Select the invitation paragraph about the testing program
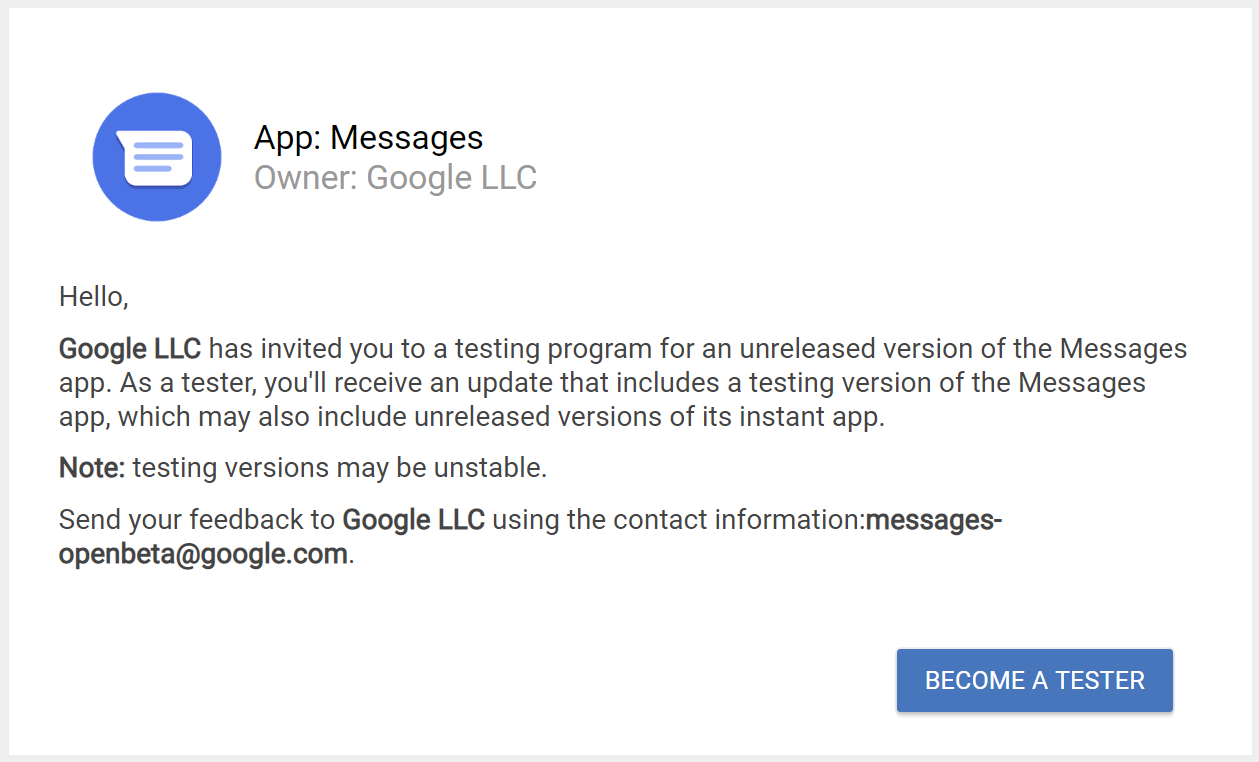1259x762 pixels. click(620, 382)
